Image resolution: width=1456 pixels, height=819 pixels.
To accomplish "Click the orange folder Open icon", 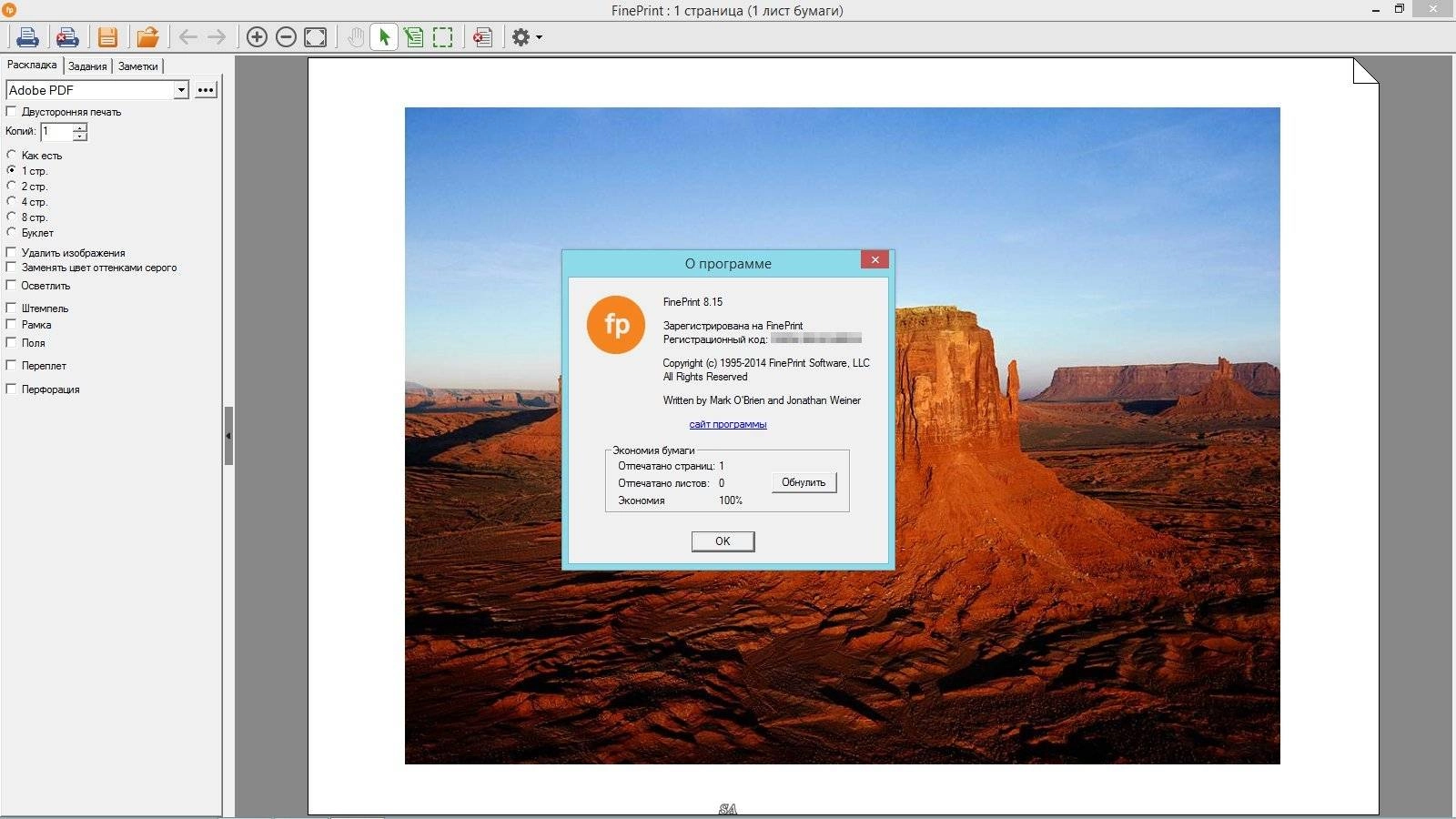I will [x=147, y=37].
